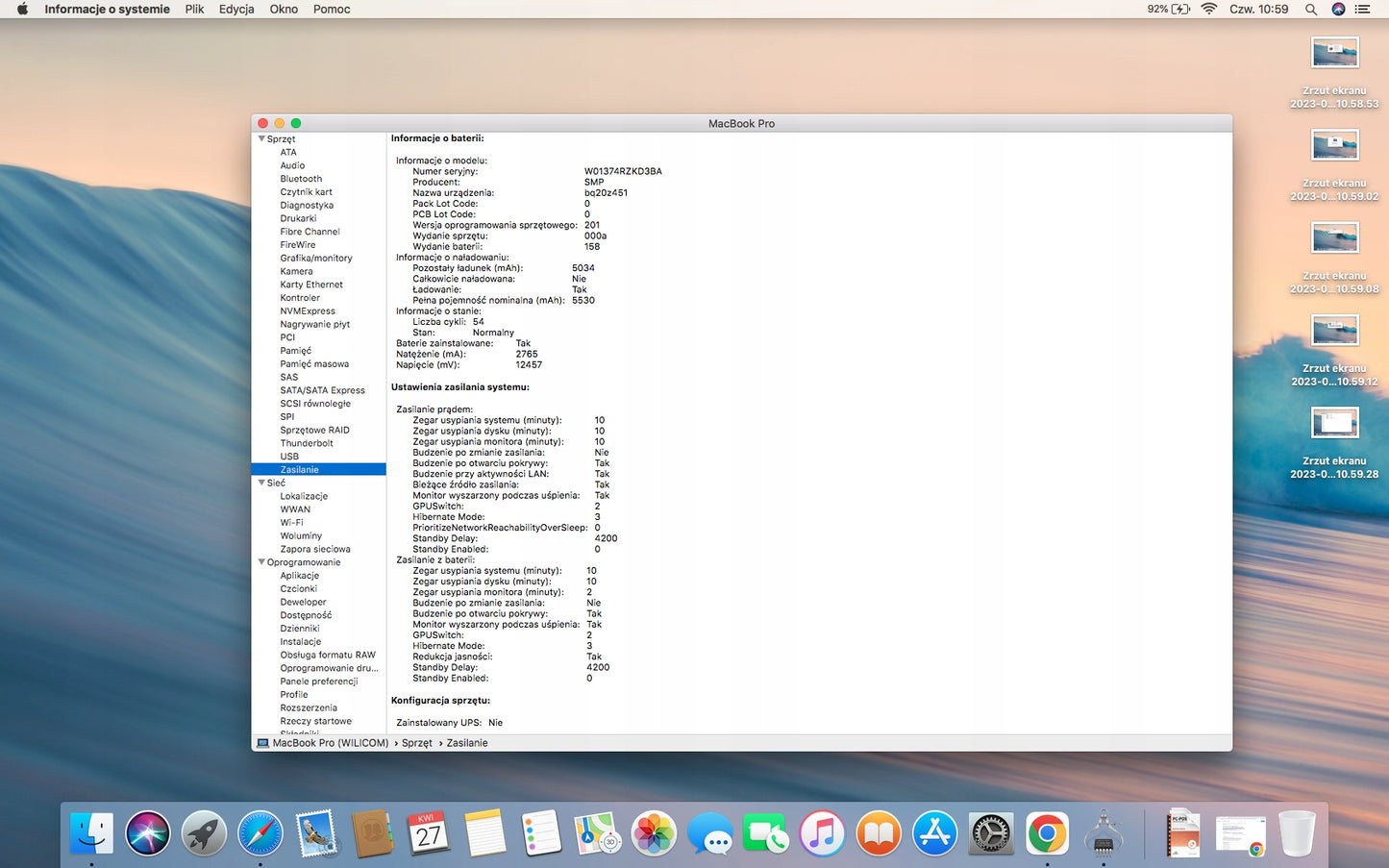This screenshot has height=868, width=1389.
Task: Open the Okno menu
Action: tap(284, 9)
